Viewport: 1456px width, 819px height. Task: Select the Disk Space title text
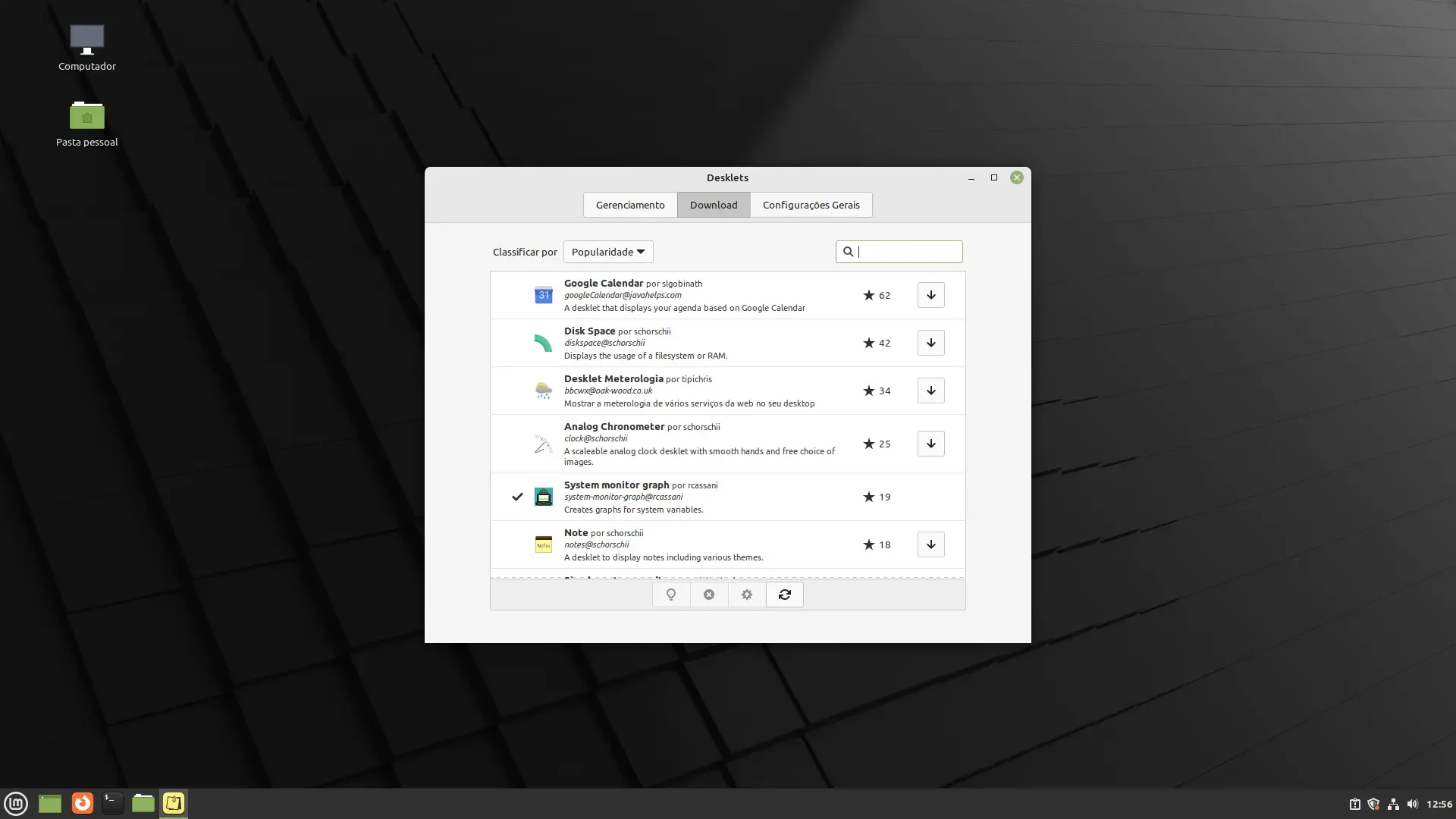pos(589,331)
